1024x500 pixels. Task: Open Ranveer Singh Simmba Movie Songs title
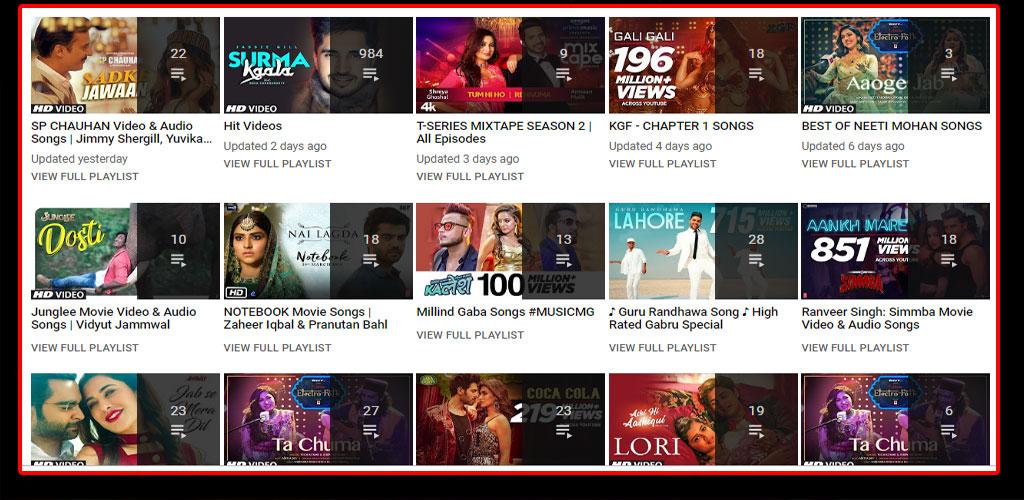887,319
